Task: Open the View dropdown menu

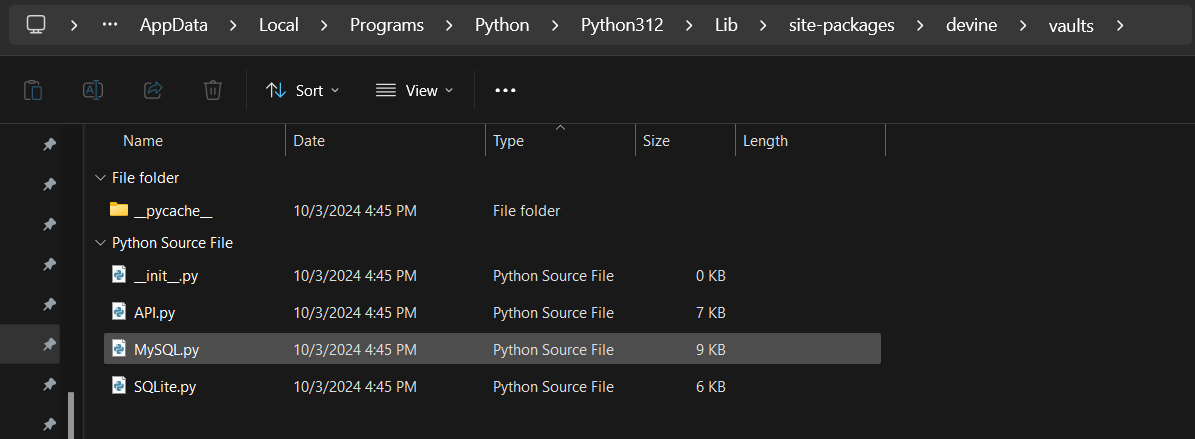Action: (414, 90)
